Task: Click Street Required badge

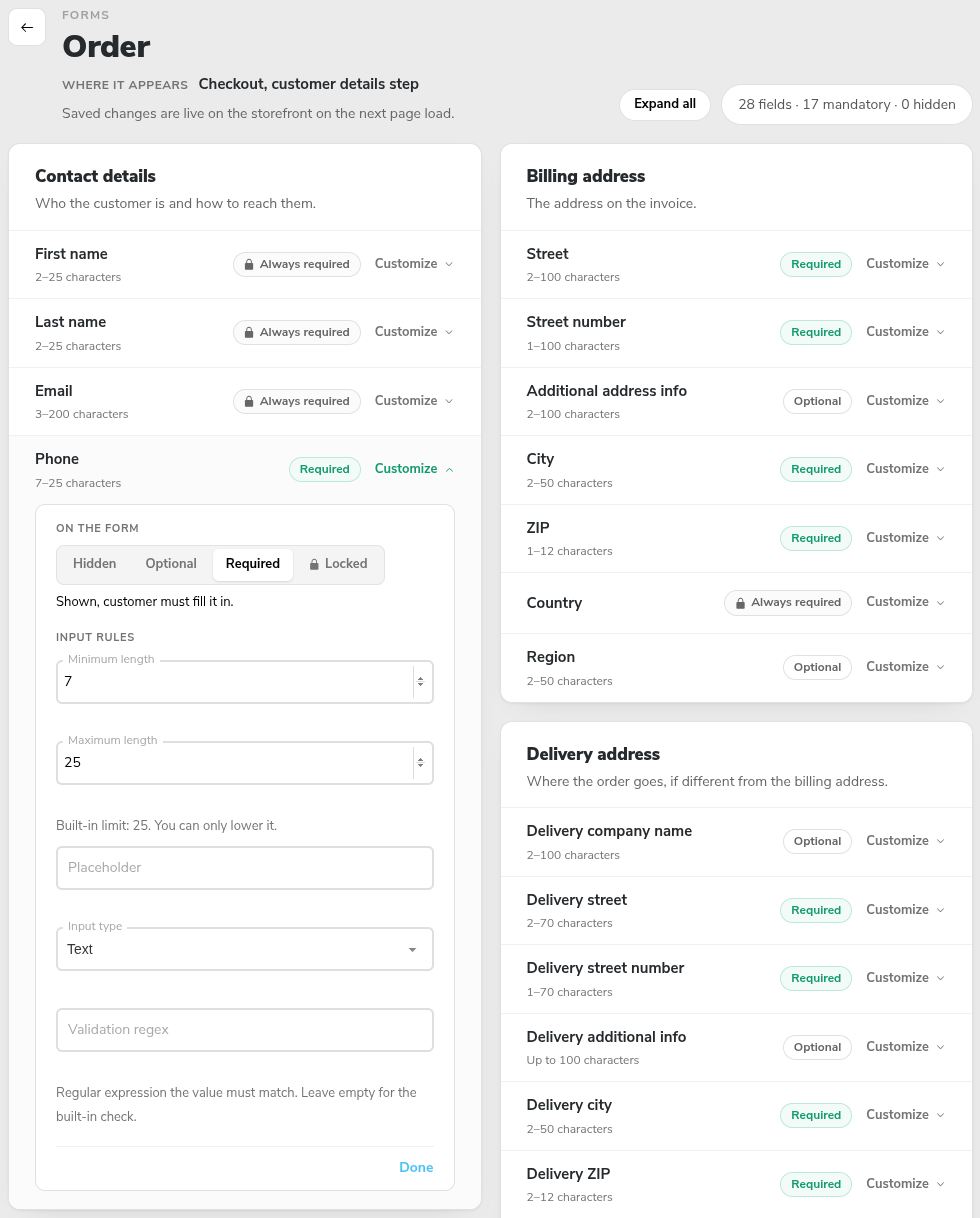Action: 816,264
